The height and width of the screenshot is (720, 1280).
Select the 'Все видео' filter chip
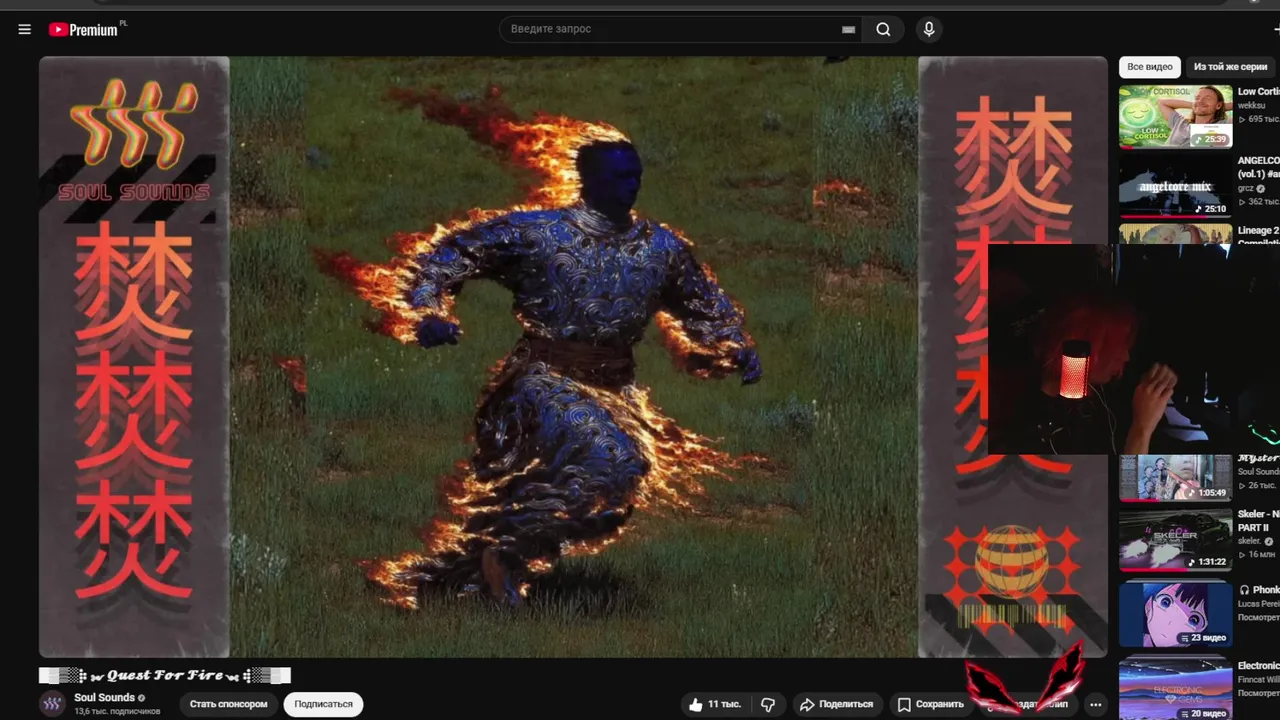1150,67
